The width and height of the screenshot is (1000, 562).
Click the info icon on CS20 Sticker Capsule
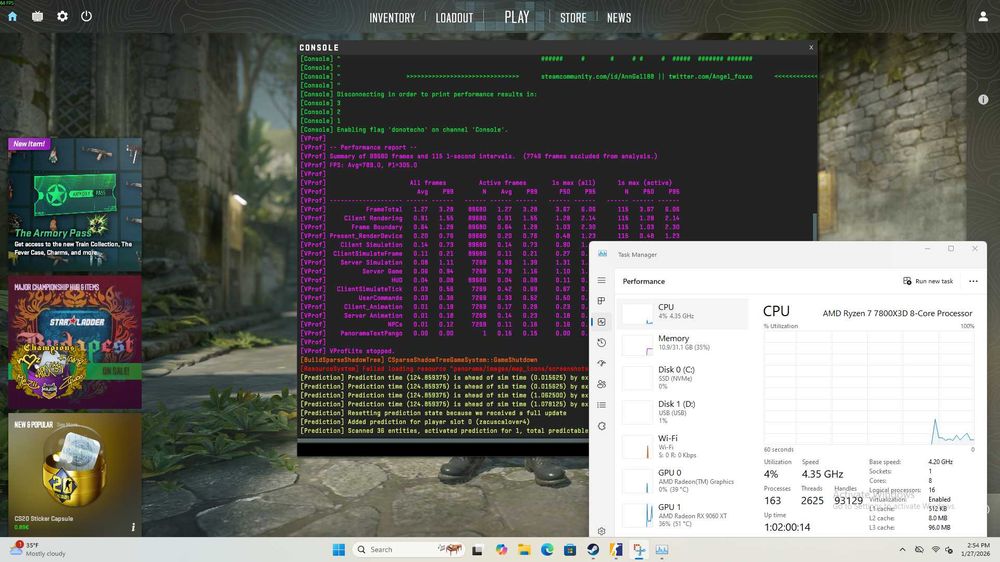coord(133,527)
